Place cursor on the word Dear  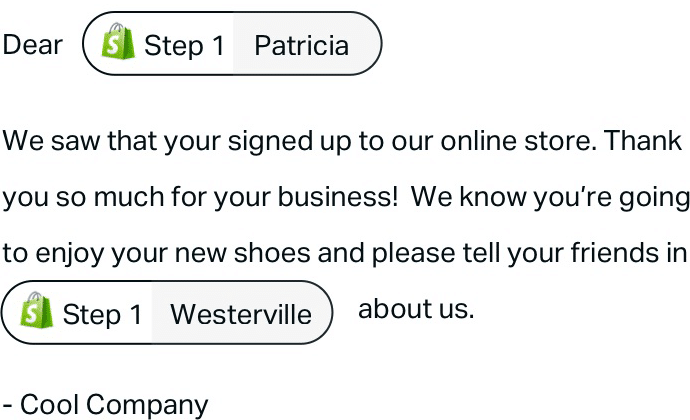[x=33, y=45]
